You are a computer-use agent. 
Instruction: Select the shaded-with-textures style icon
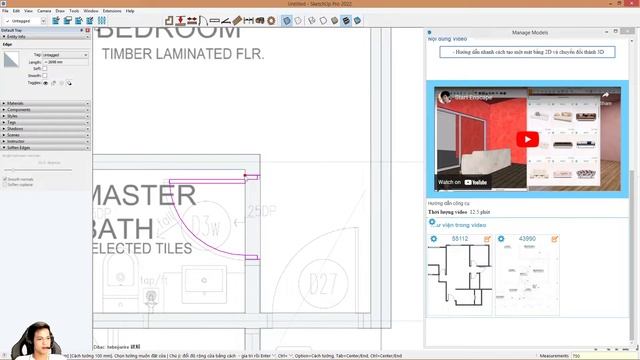tap(335, 20)
